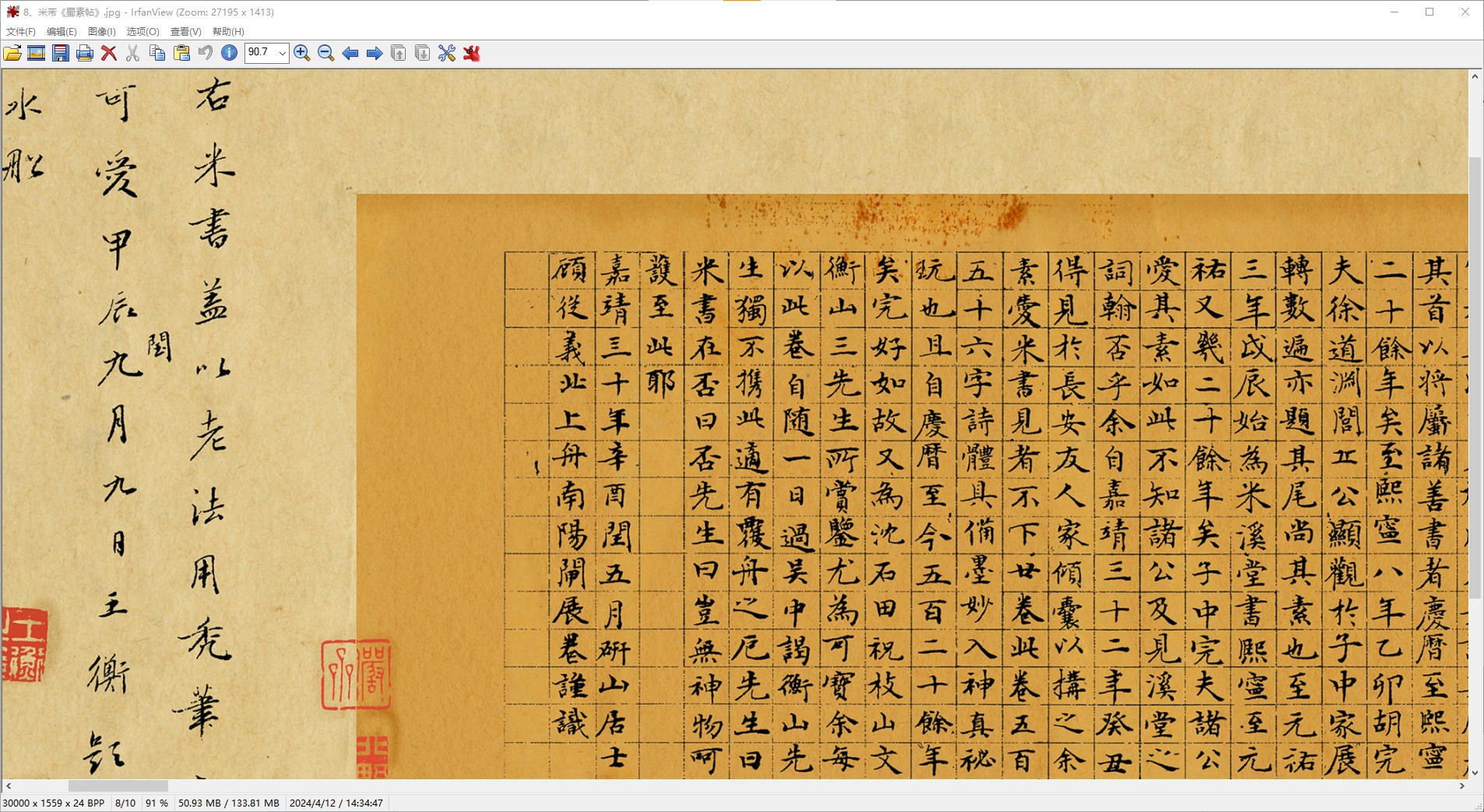The width and height of the screenshot is (1484, 812).
Task: Click the vertical scrollbar down arrow
Action: [x=1475, y=773]
